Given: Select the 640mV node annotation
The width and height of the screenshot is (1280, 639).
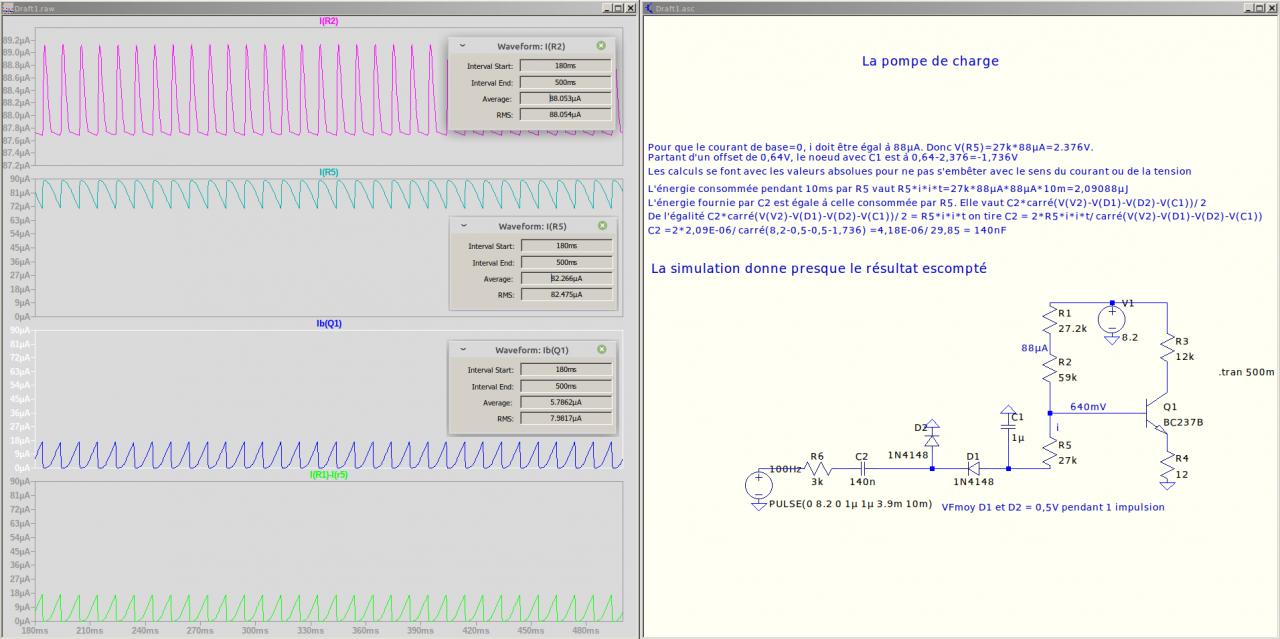Looking at the screenshot, I should point(1088,407).
